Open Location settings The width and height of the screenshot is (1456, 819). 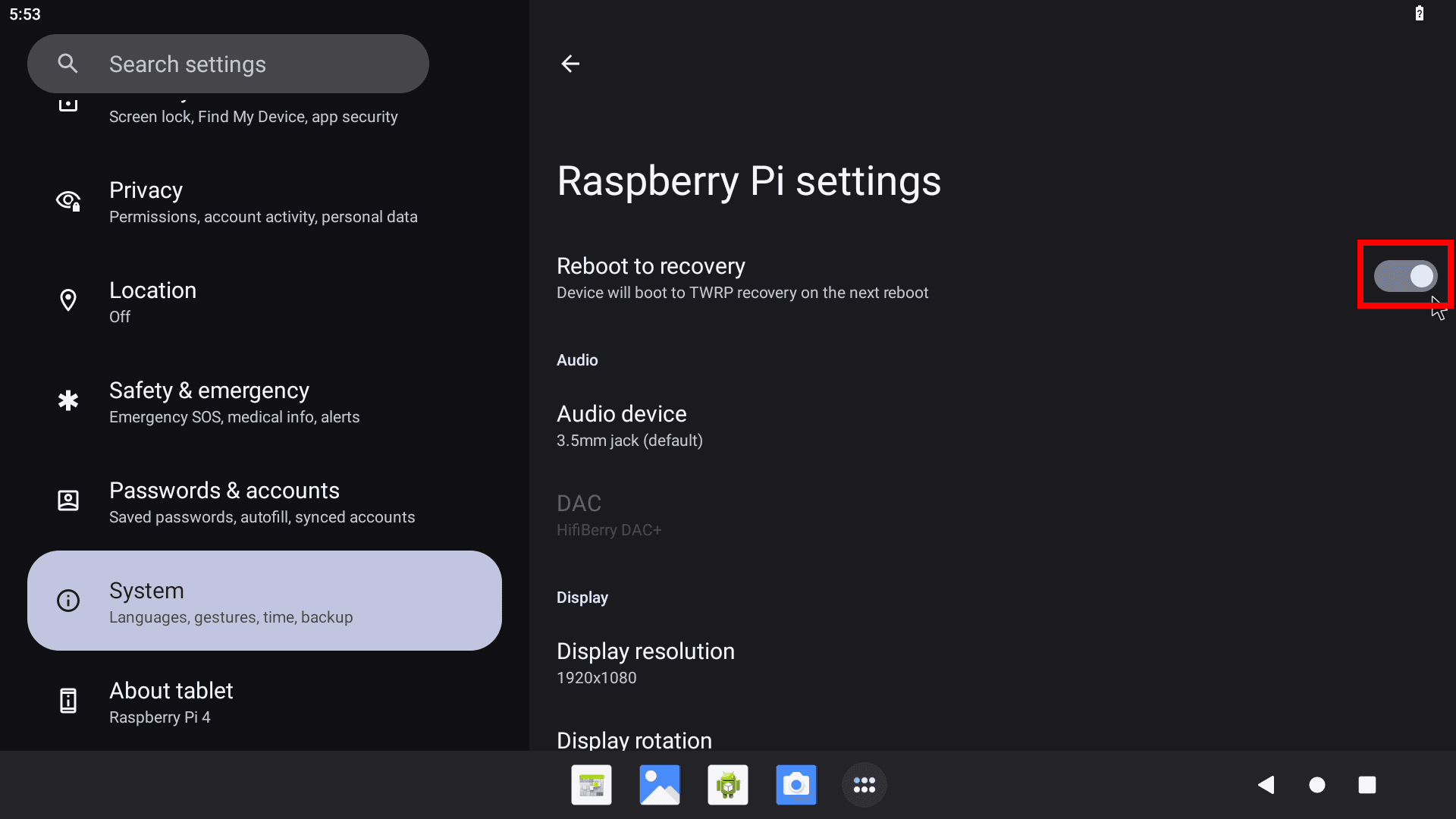click(265, 302)
